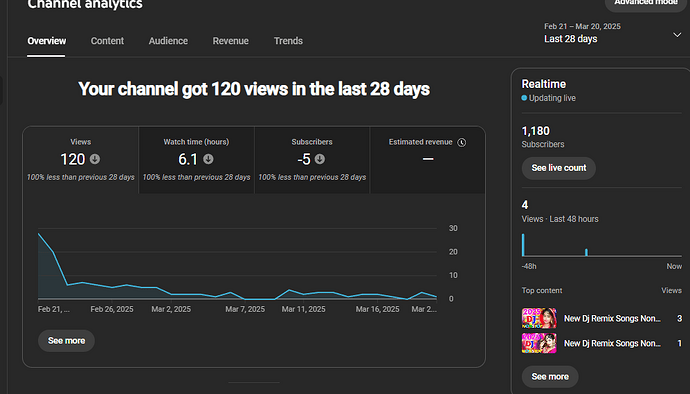690x394 pixels.
Task: Click the Advanced mode button
Action: [x=646, y=3]
